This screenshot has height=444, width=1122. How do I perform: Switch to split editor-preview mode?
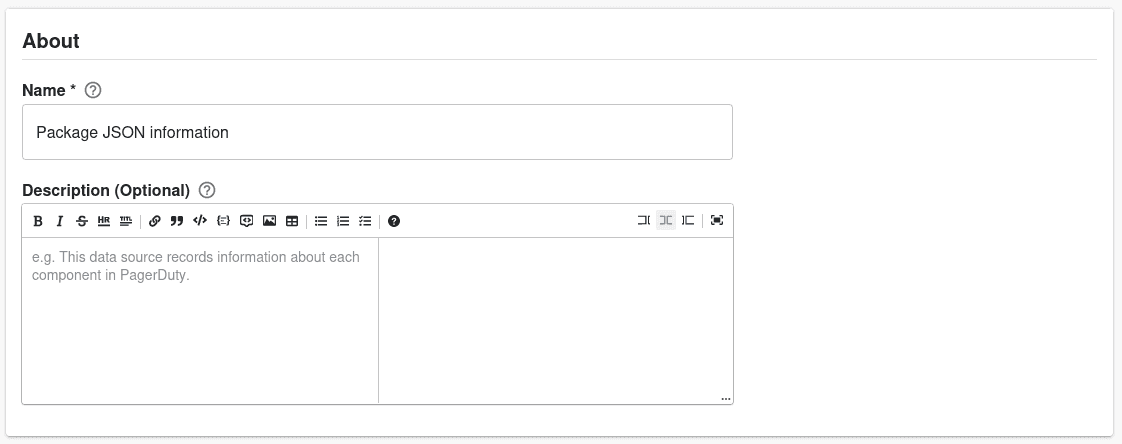665,221
